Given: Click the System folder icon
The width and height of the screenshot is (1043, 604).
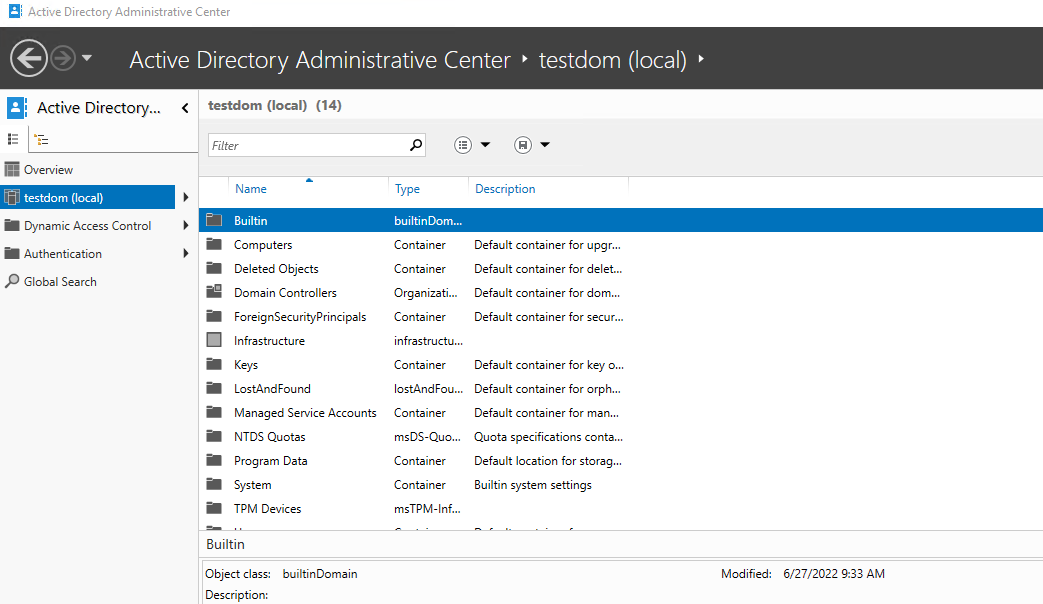Looking at the screenshot, I should coord(214,484).
